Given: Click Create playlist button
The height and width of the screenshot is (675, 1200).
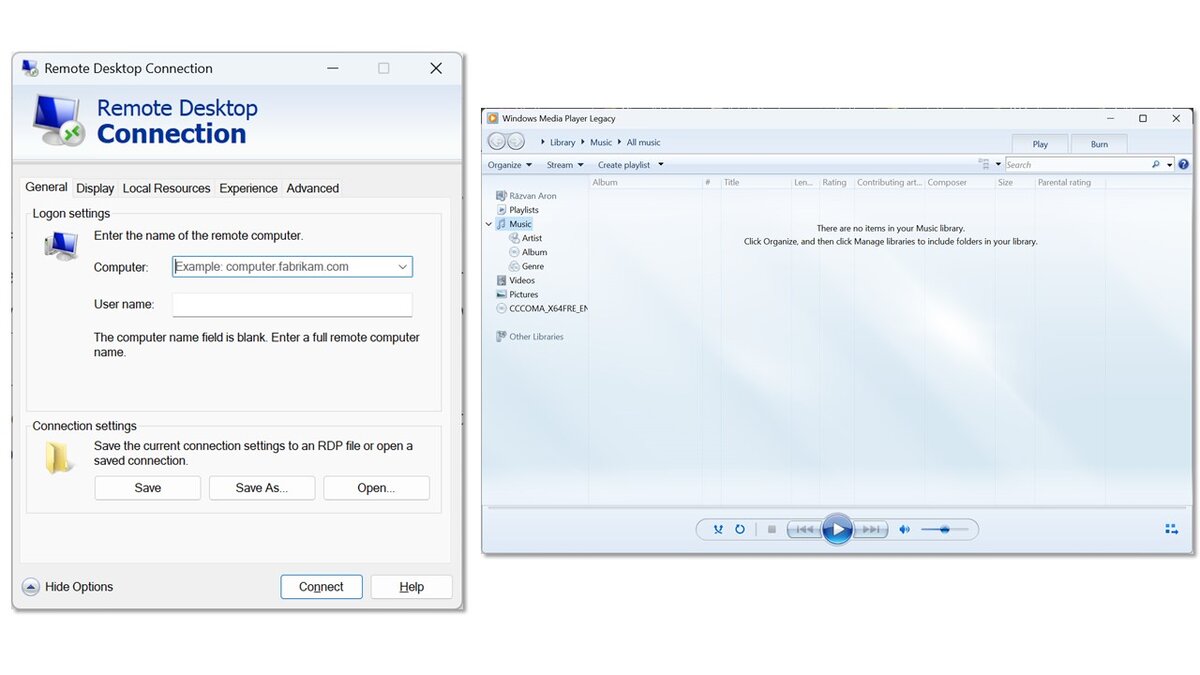Looking at the screenshot, I should pos(624,165).
